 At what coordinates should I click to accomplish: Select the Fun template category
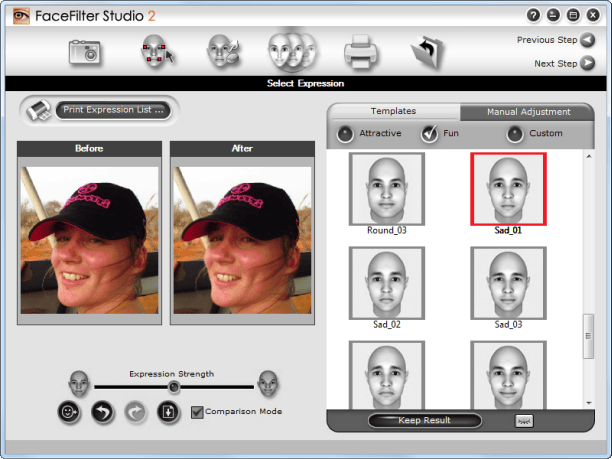(429, 134)
